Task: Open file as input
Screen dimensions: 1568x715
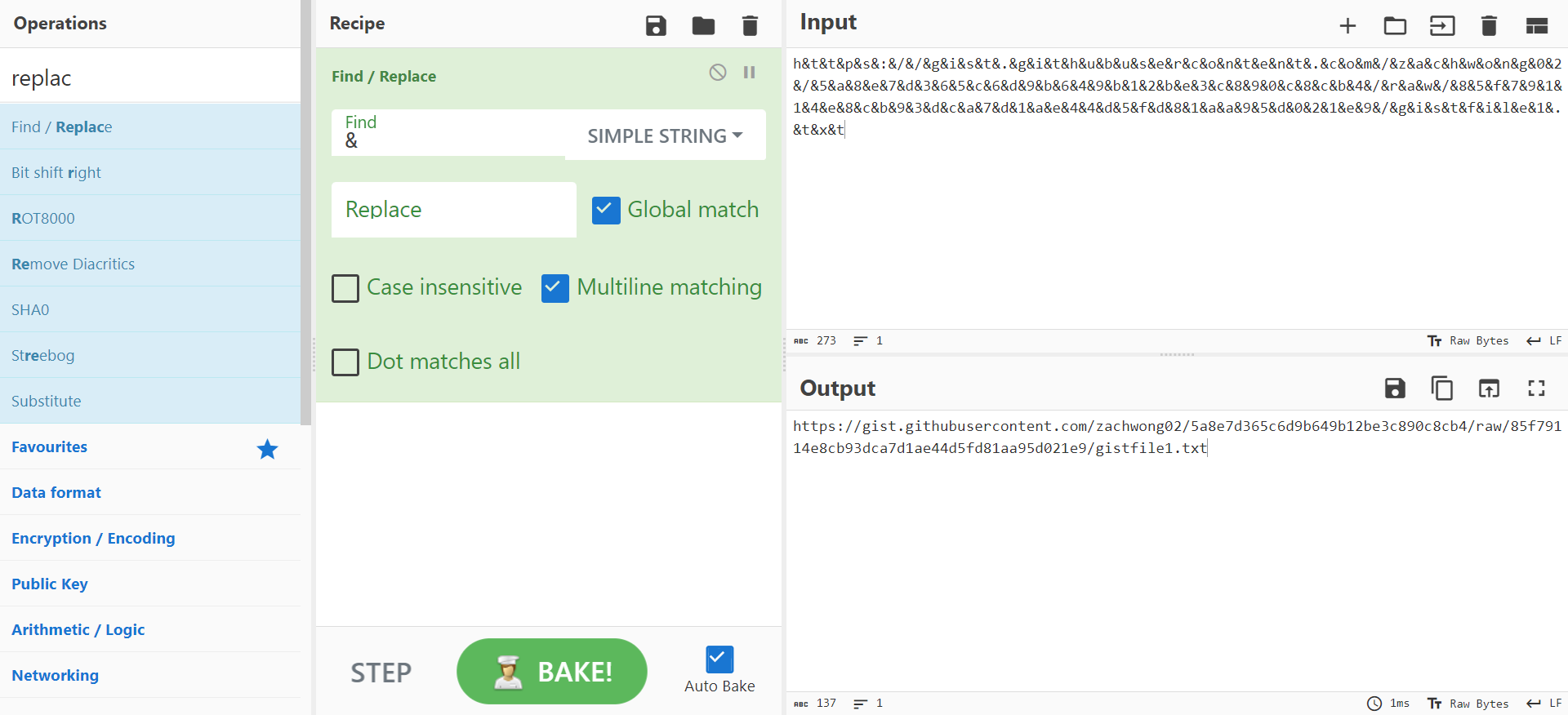Action: pos(1442,26)
